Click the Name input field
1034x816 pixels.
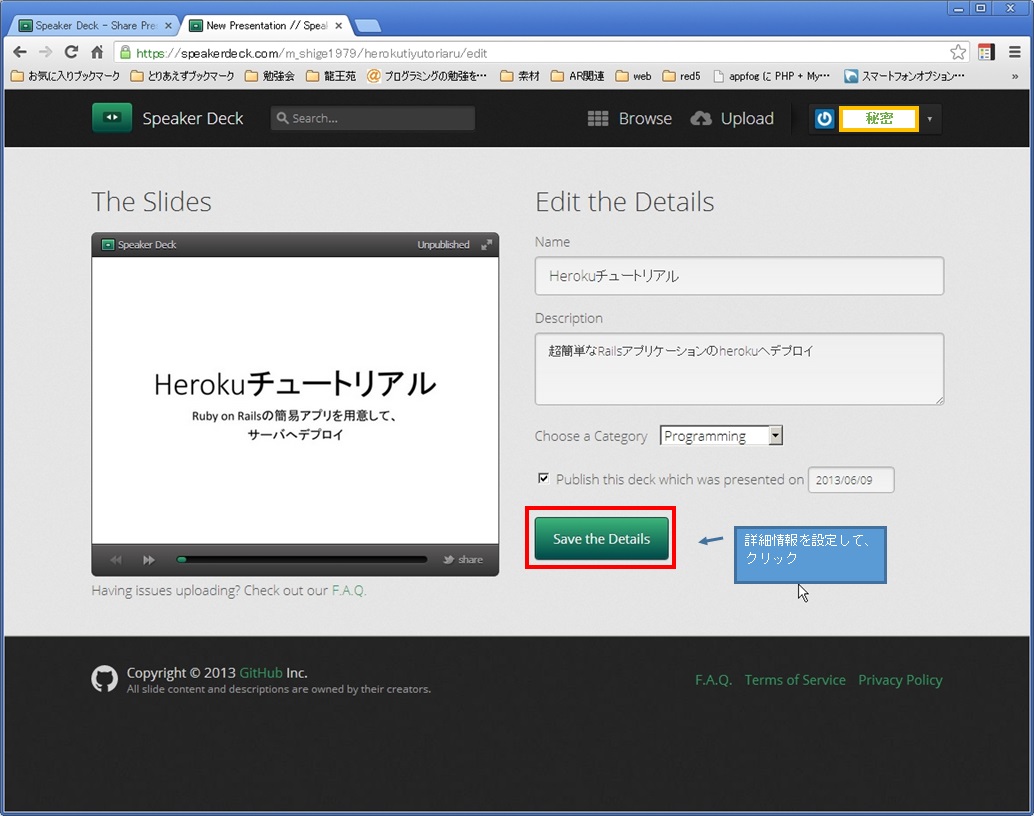739,276
